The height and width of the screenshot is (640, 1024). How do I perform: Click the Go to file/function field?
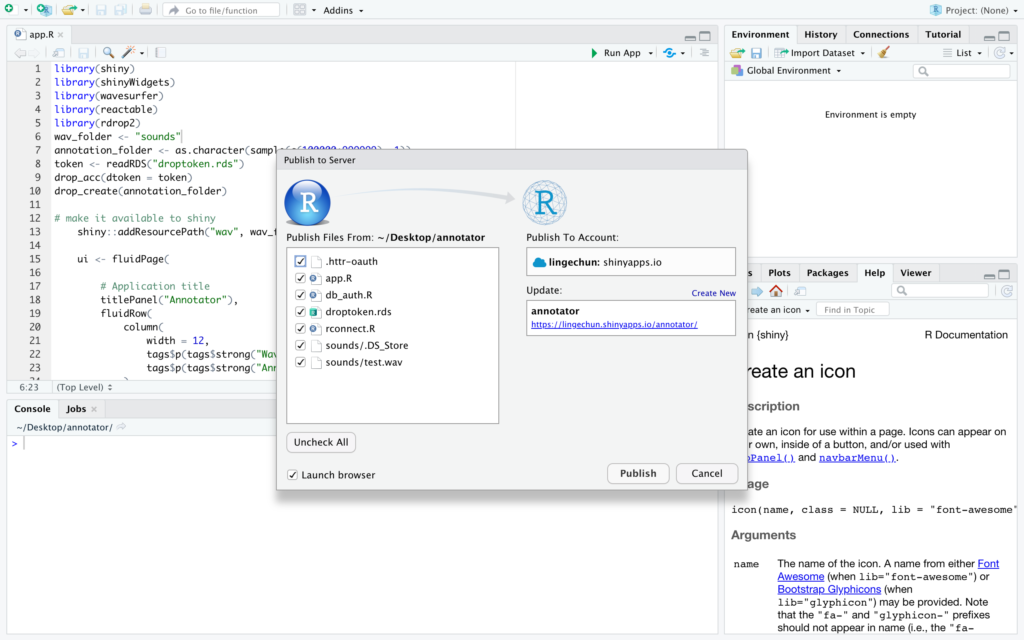point(221,10)
